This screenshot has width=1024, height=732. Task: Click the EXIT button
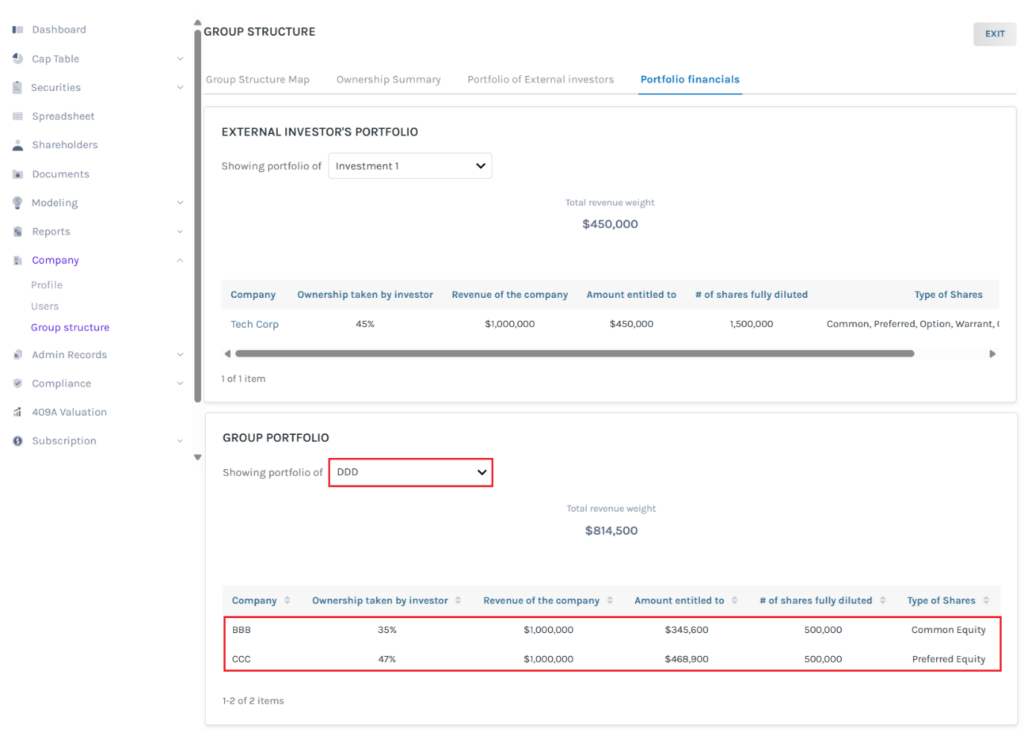[x=994, y=33]
